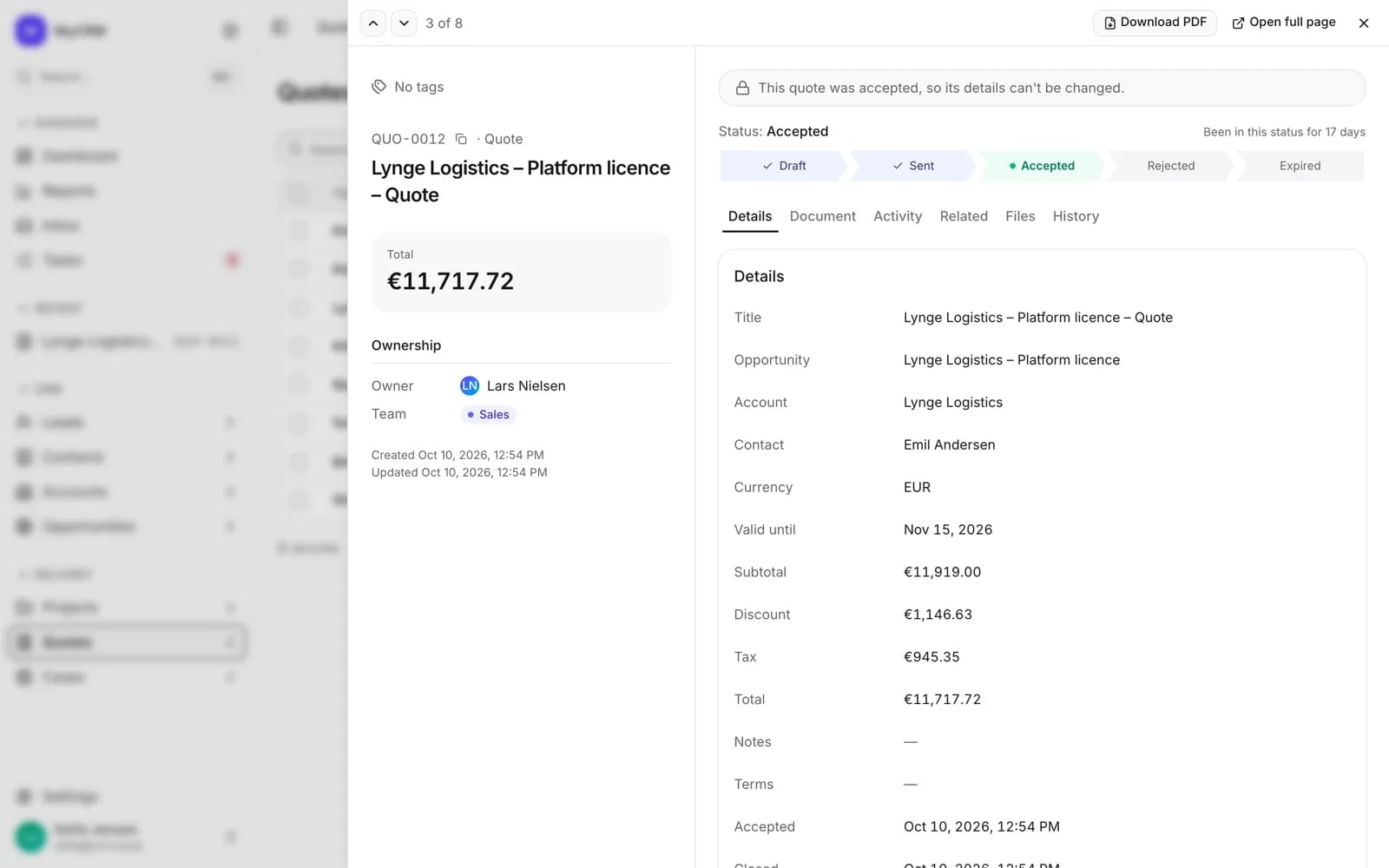Viewport: 1389px width, 868px height.
Task: Go to previous quote record arrow
Action: [x=373, y=23]
